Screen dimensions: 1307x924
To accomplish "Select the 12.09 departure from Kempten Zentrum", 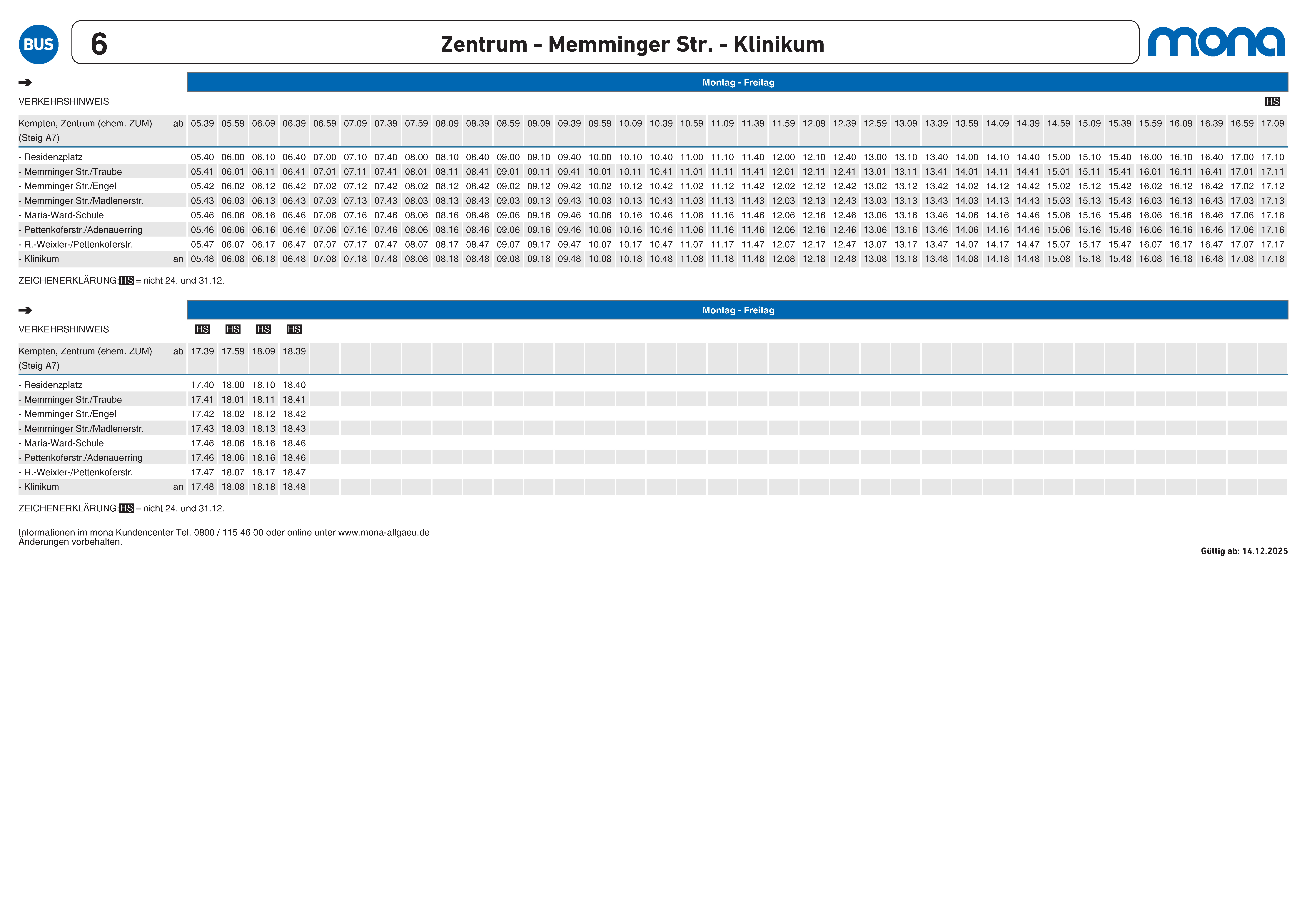I will coord(814,123).
